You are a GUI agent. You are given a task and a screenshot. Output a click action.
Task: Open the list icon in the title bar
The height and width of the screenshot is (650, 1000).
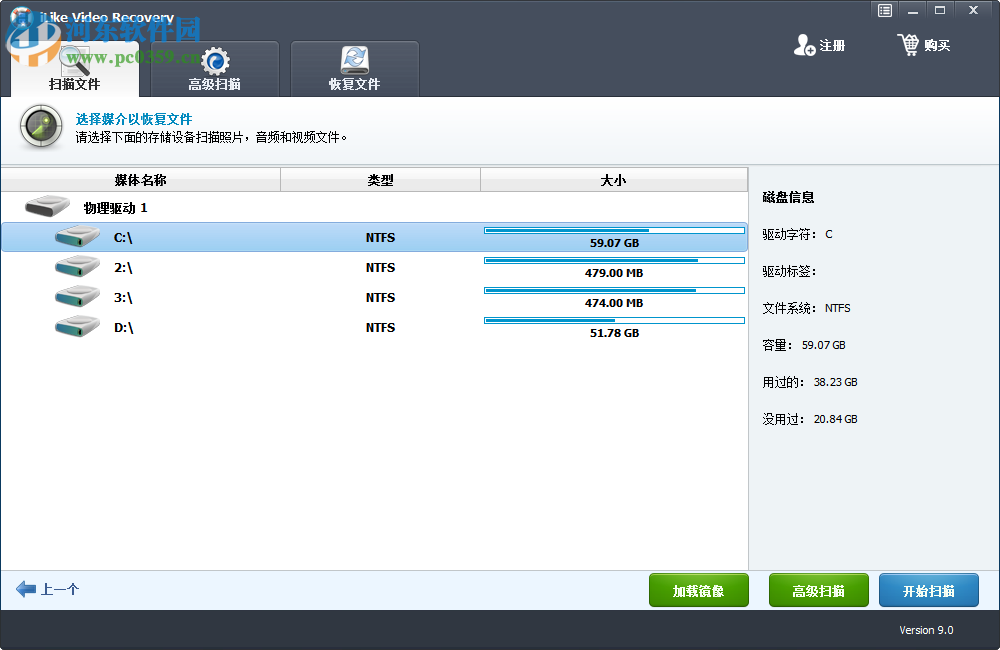[884, 10]
